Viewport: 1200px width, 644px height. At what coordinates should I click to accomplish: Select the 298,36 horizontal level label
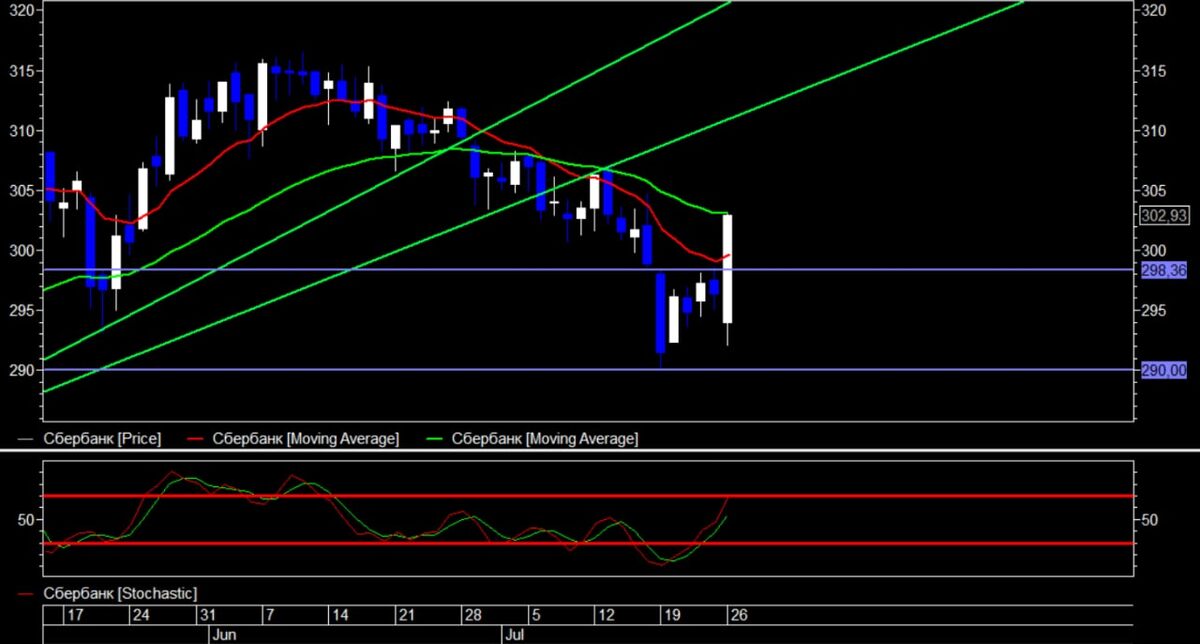pyautogui.click(x=1163, y=270)
